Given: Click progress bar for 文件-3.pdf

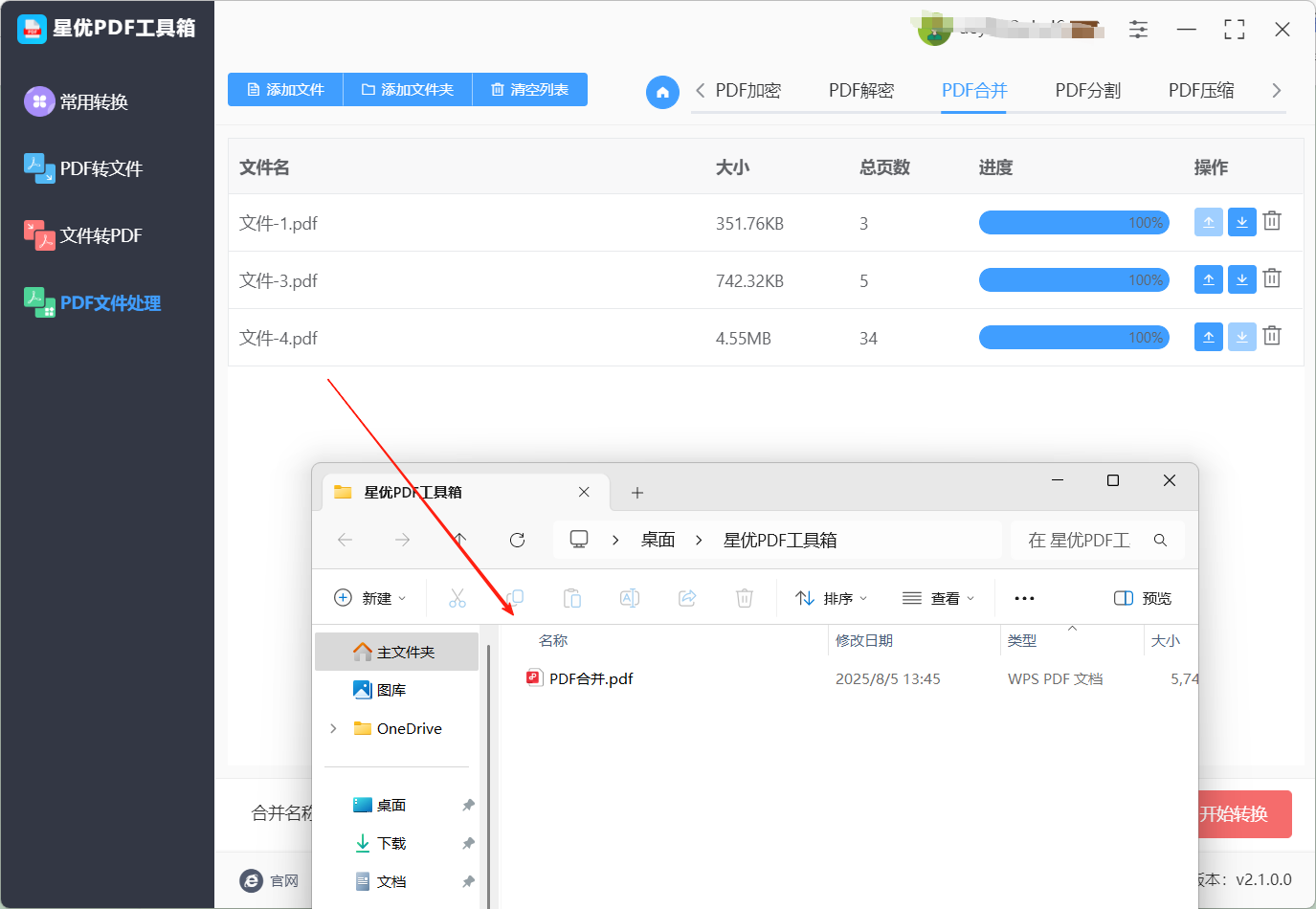Looking at the screenshot, I should coord(1074,280).
